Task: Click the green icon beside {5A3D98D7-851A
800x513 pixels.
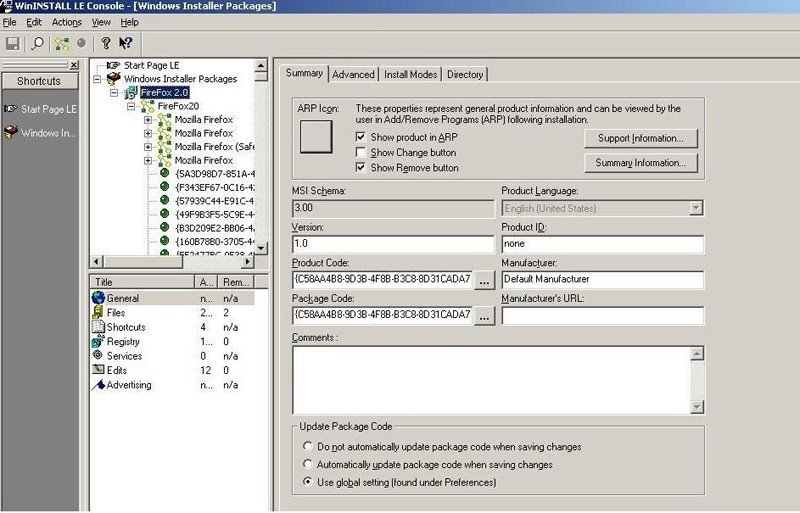Action: pyautogui.click(x=164, y=173)
